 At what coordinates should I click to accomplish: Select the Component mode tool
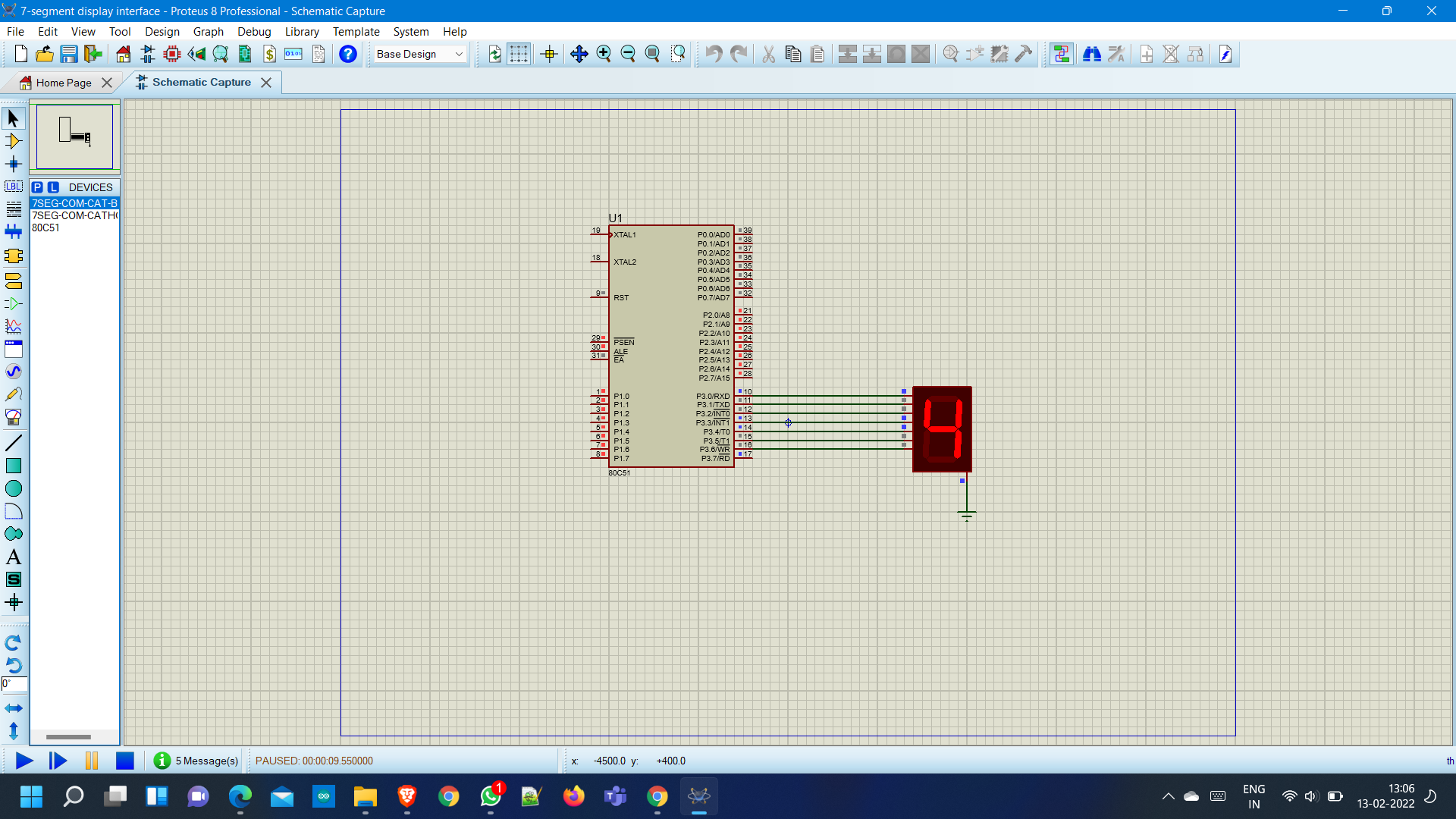click(x=14, y=141)
